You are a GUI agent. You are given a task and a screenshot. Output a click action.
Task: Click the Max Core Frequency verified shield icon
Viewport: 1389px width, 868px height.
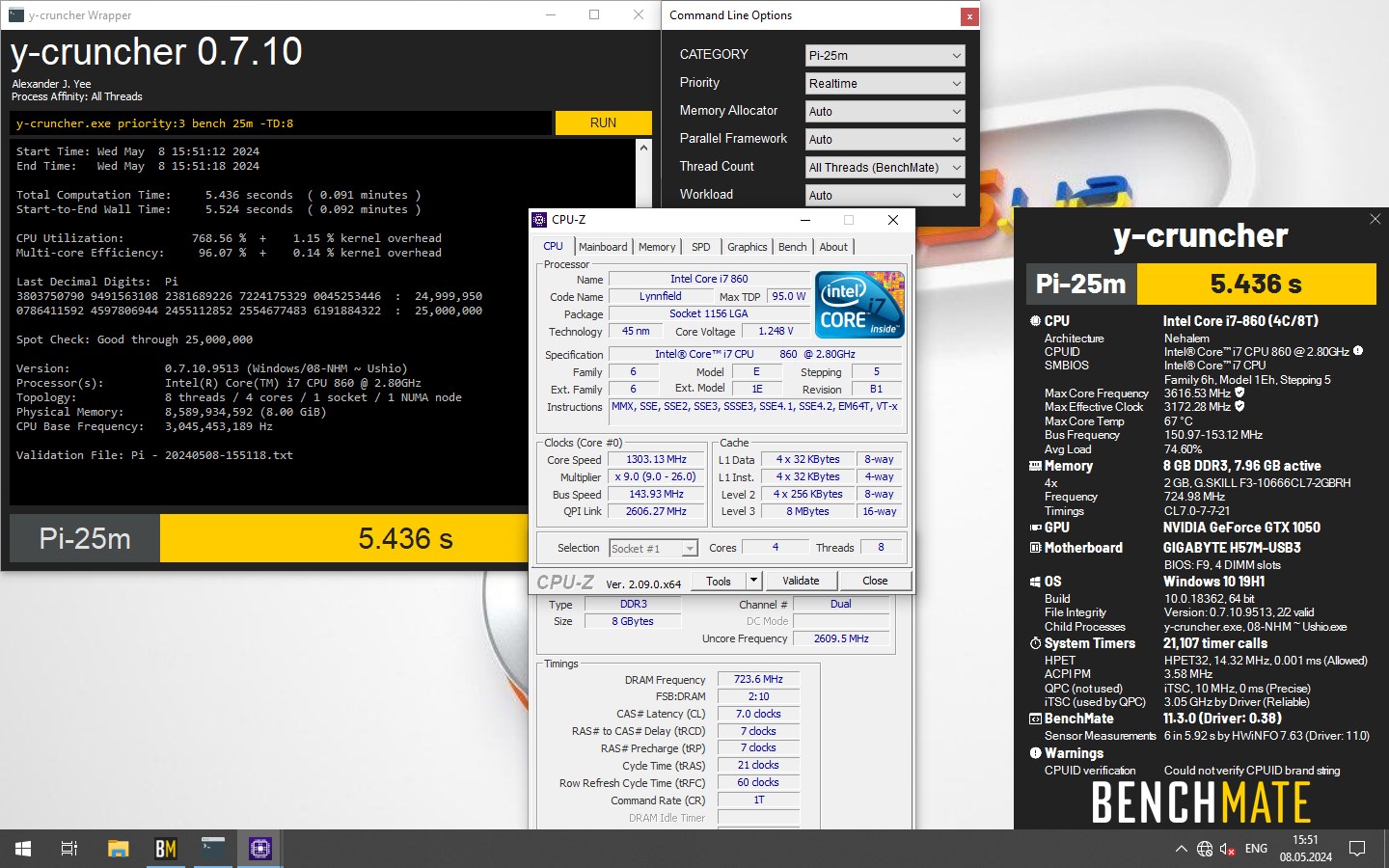[x=1240, y=393]
